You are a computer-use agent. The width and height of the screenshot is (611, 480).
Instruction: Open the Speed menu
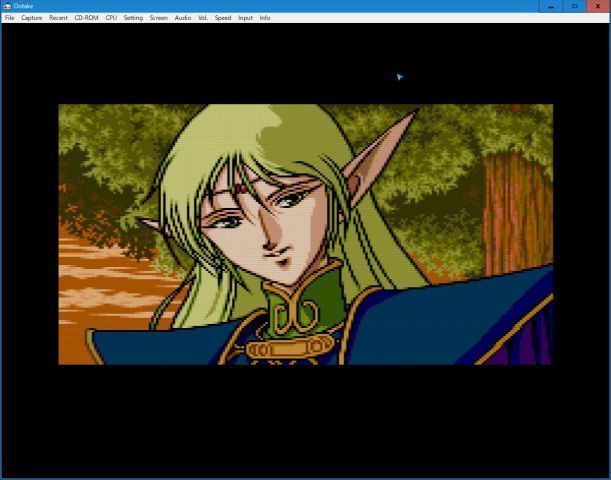[223, 18]
